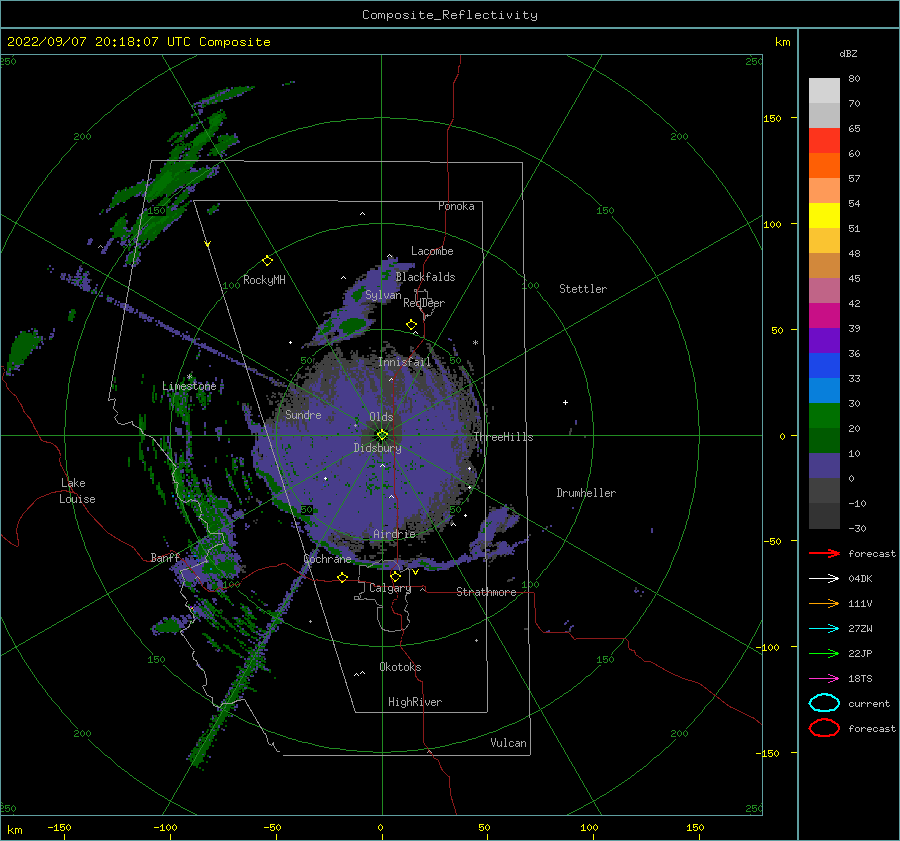Click the Calgary city label

click(x=390, y=588)
